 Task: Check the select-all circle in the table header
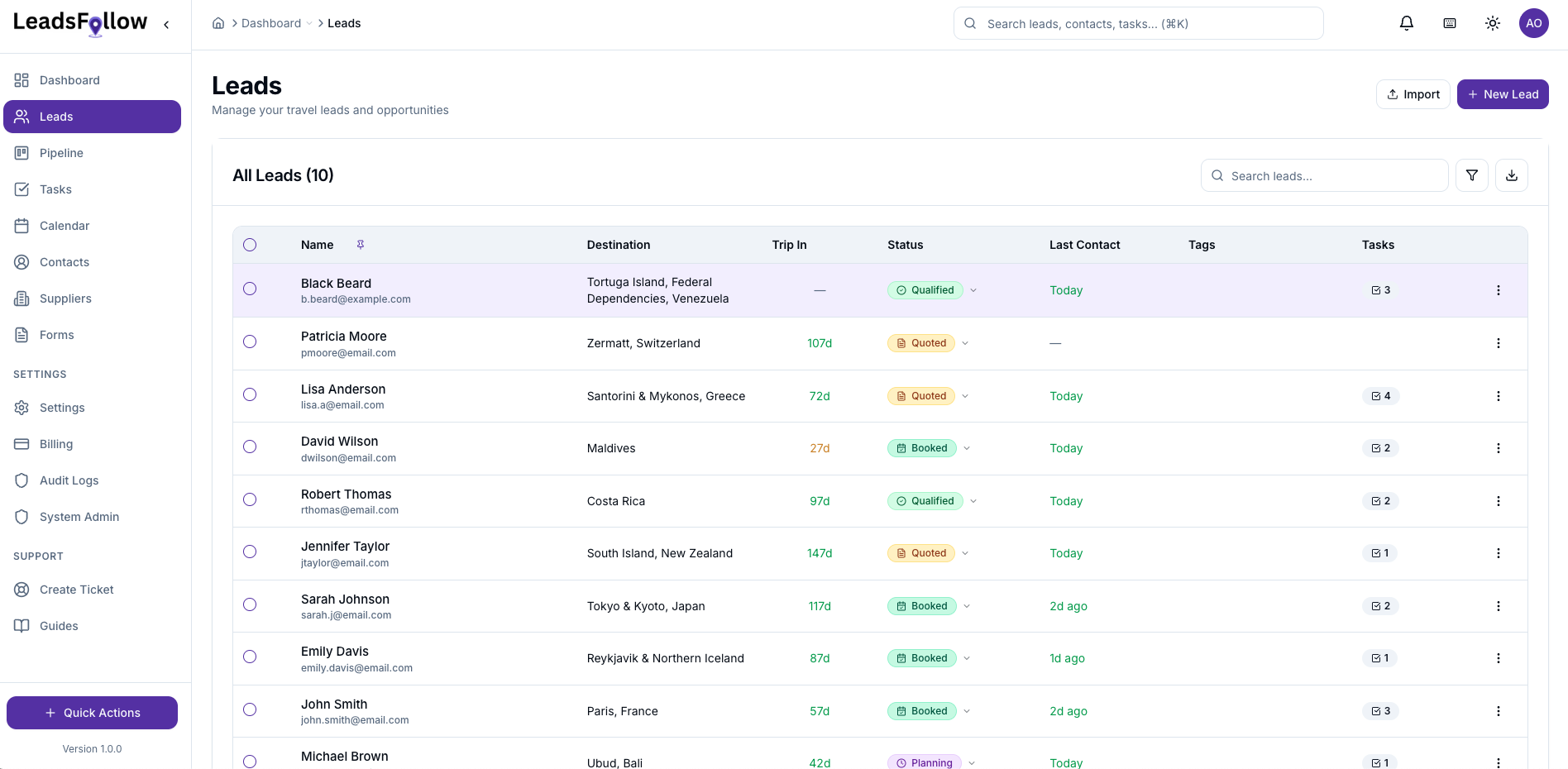[x=250, y=245]
